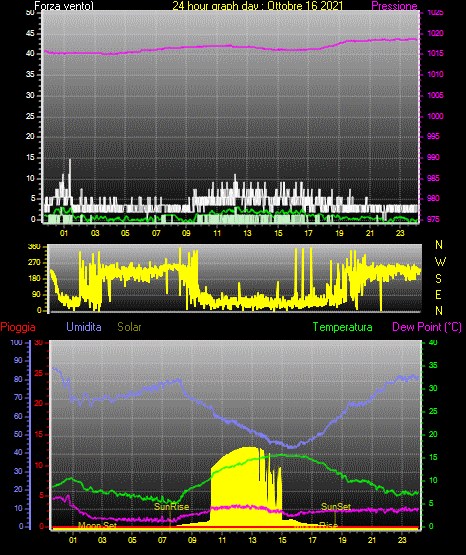
Task: Select the Pioggia legend label
Action: point(18,327)
